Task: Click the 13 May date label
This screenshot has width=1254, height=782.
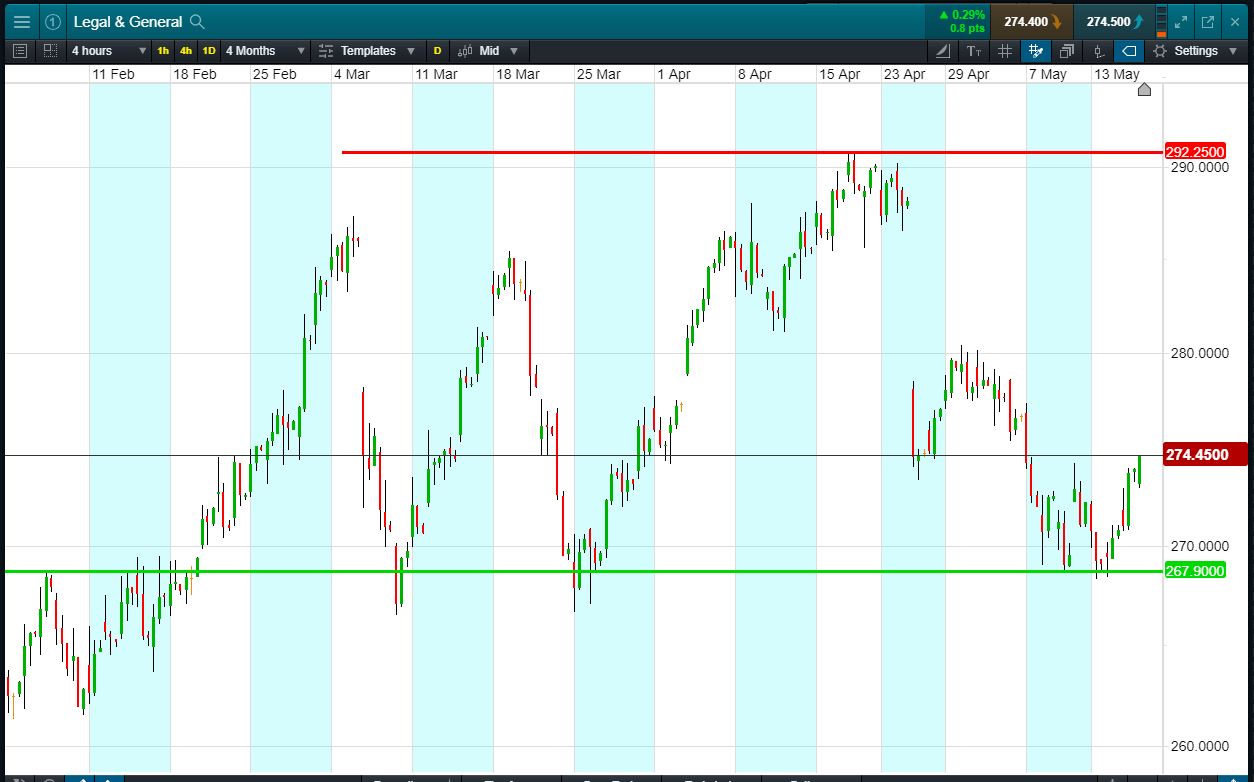Action: click(x=1116, y=74)
